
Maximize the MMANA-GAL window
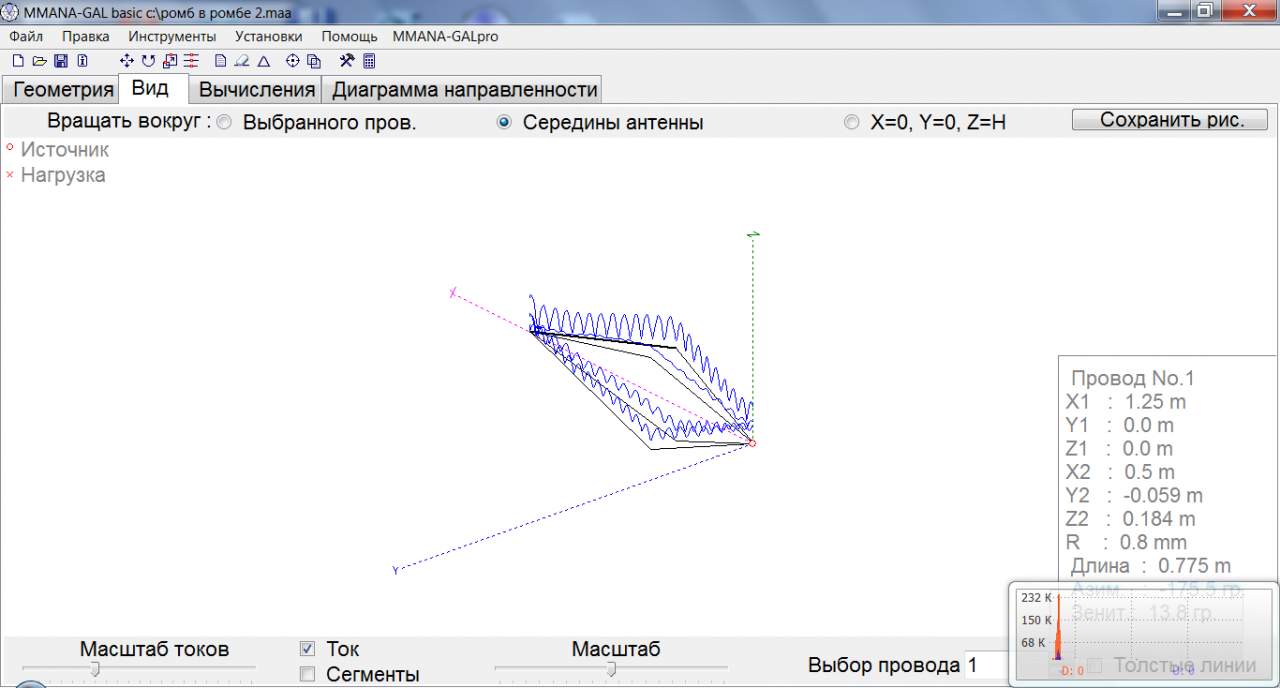tap(1204, 10)
